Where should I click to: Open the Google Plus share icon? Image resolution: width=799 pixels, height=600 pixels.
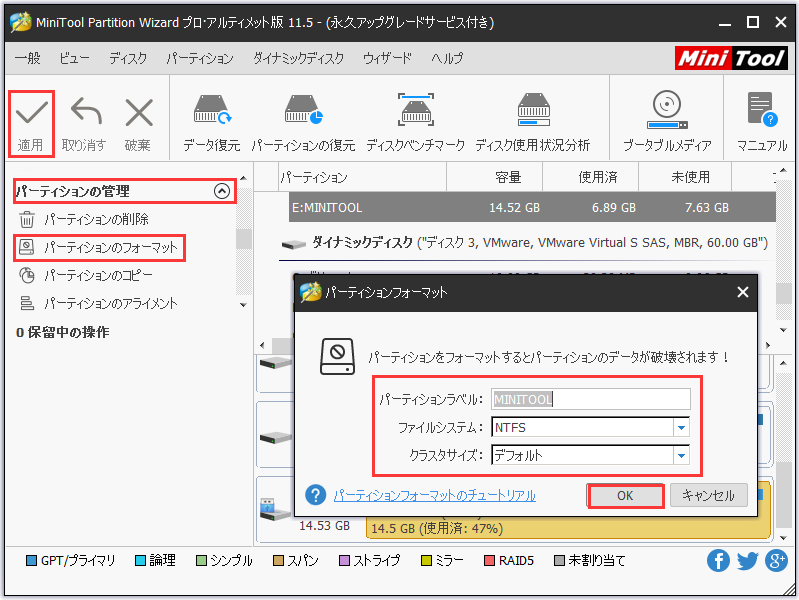coord(776,561)
